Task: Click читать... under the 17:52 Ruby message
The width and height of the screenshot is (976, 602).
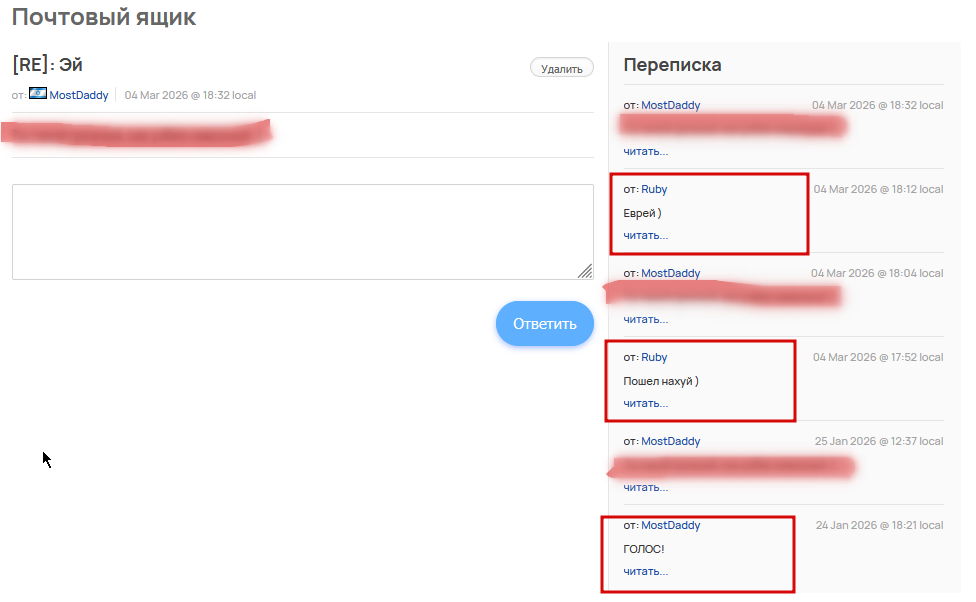Action: pos(645,403)
